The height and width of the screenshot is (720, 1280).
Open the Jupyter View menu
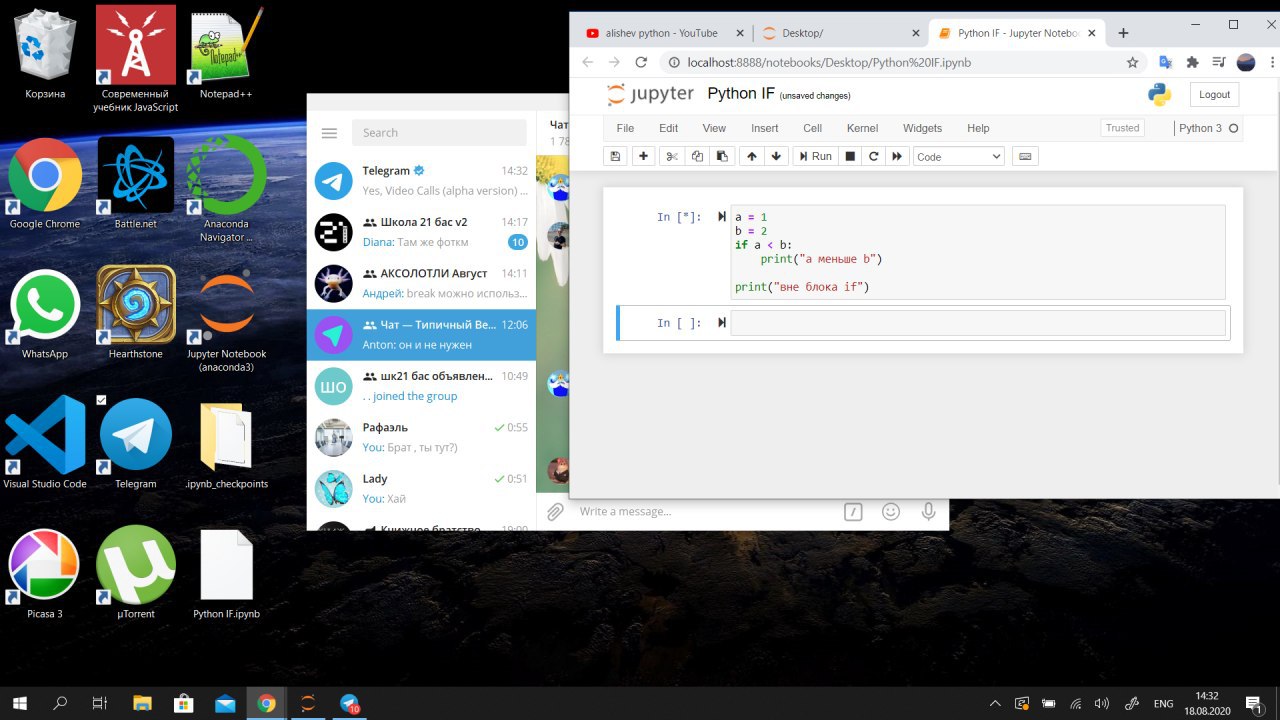(714, 128)
